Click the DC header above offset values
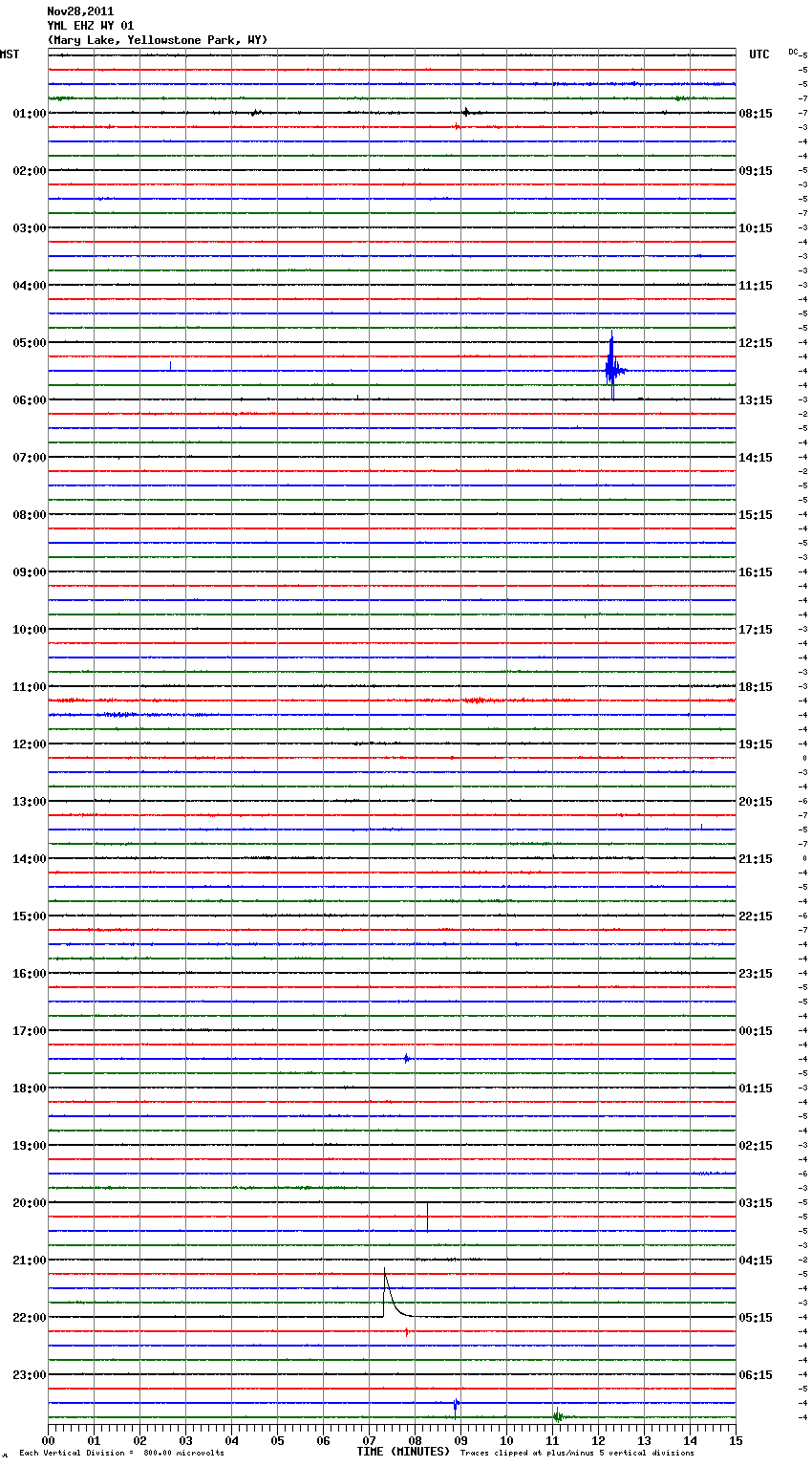The width and height of the screenshot is (812, 1466). (793, 52)
